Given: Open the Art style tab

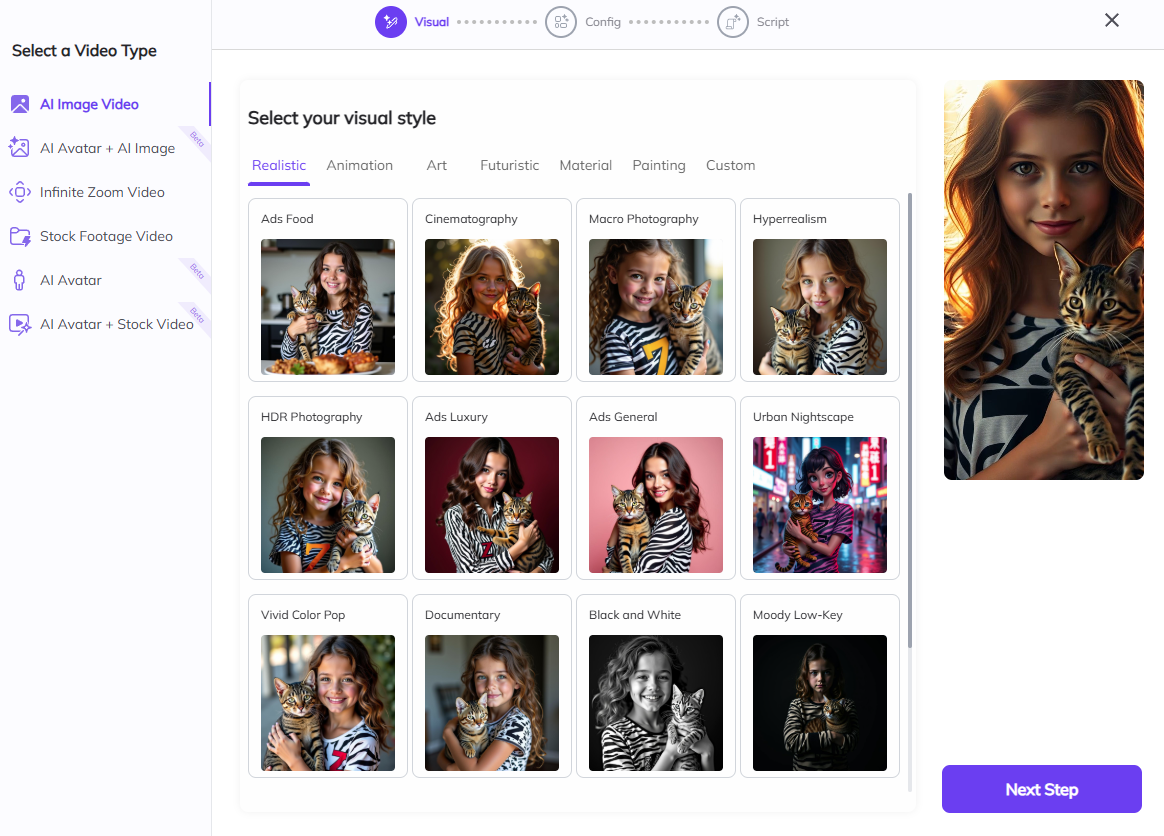Looking at the screenshot, I should (436, 166).
